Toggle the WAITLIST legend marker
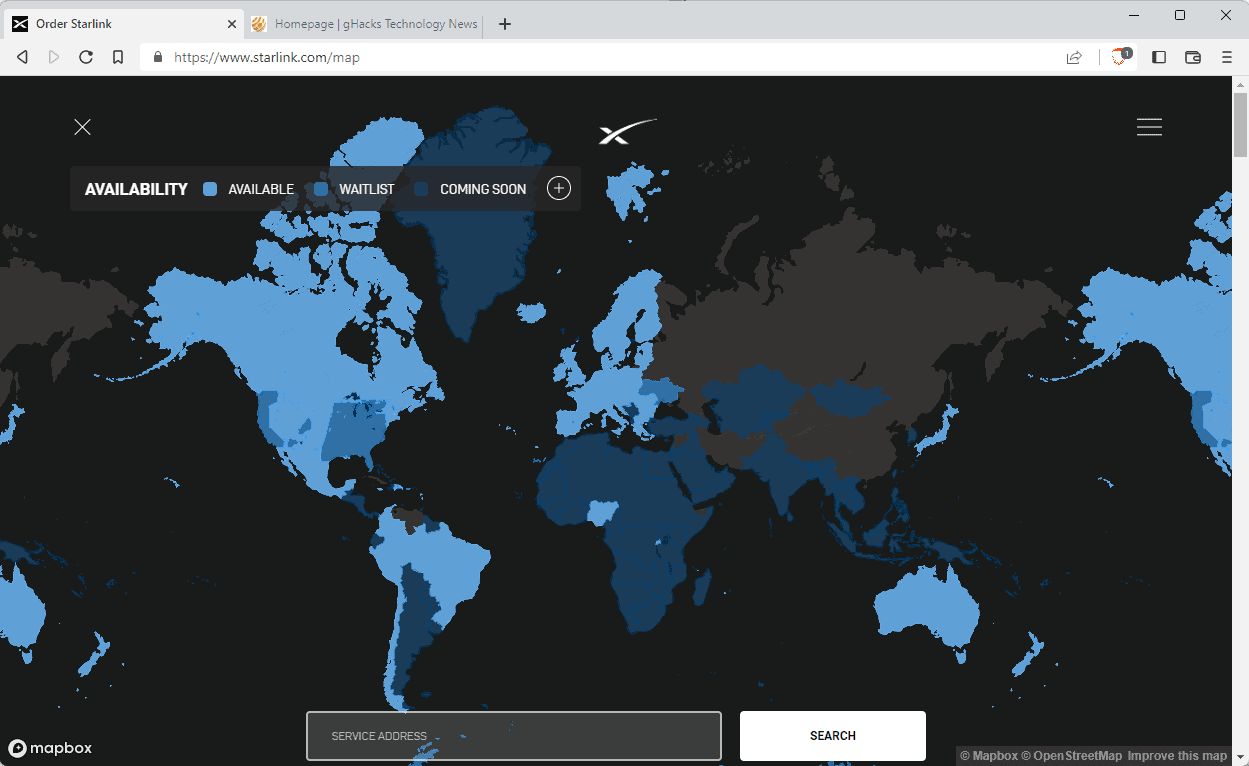The width and height of the screenshot is (1249, 766). click(320, 188)
